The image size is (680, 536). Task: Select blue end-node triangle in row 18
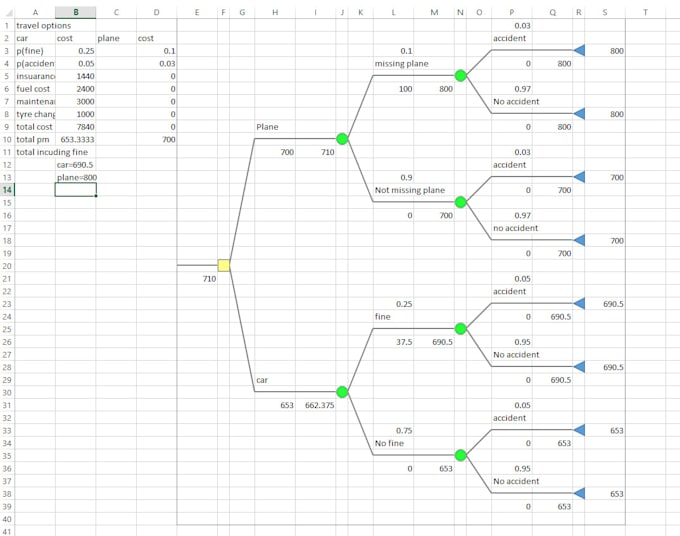coord(579,240)
